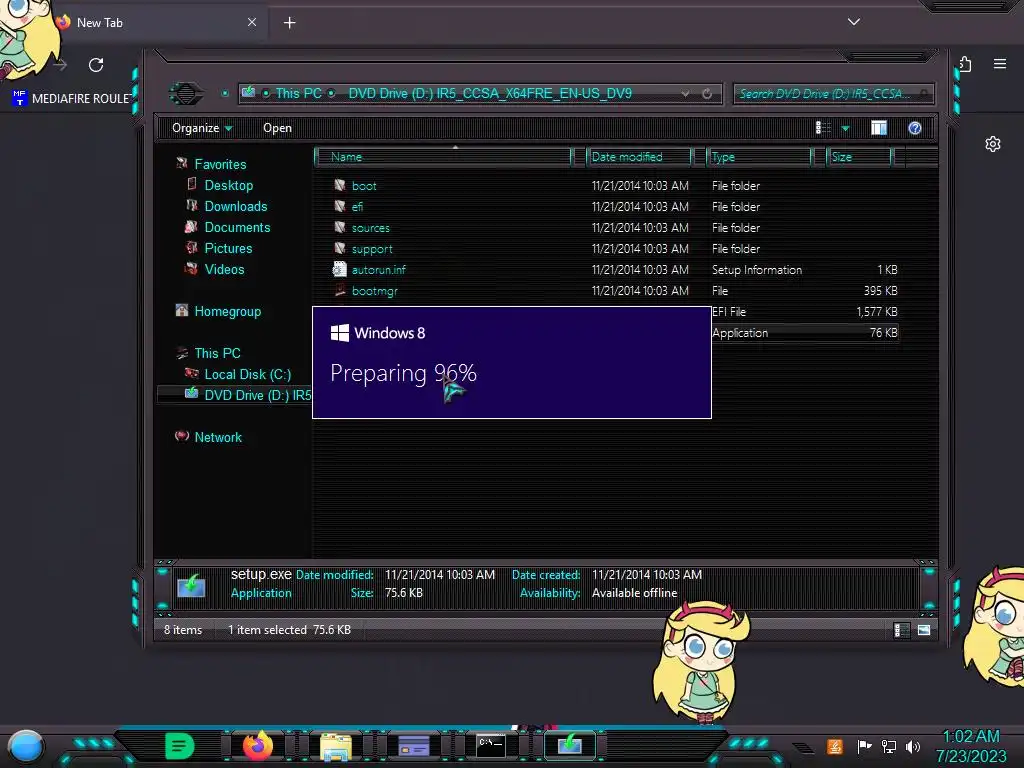Close the New Tab tab in Firefox

[x=252, y=22]
